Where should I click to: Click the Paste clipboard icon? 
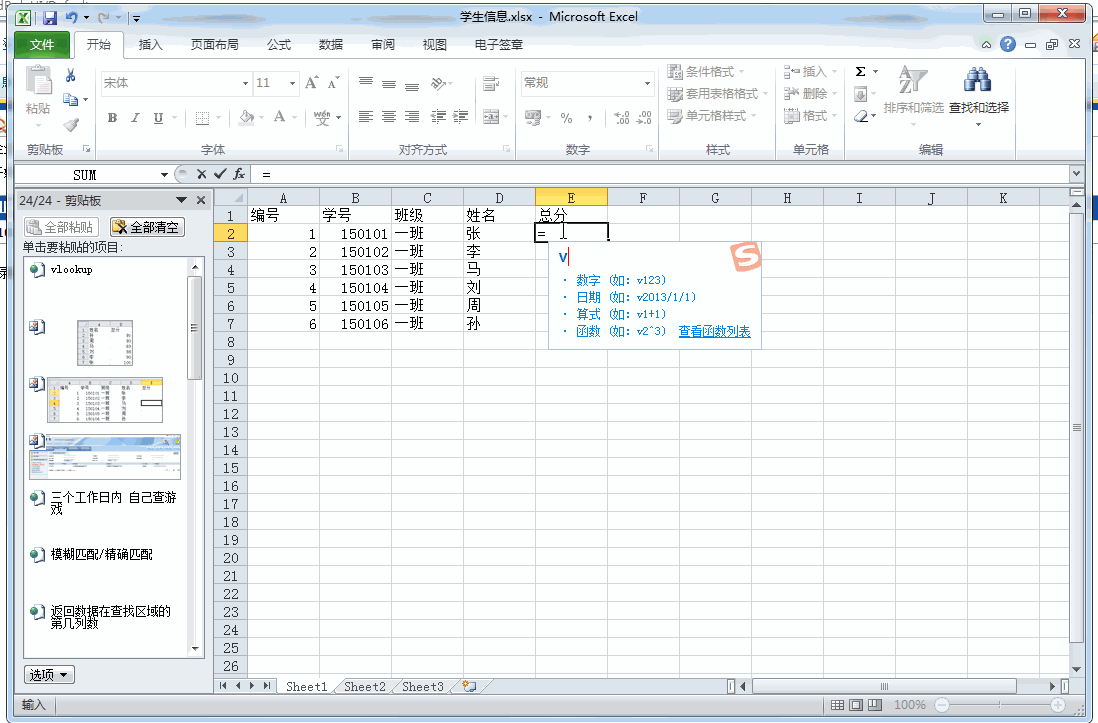[x=38, y=81]
